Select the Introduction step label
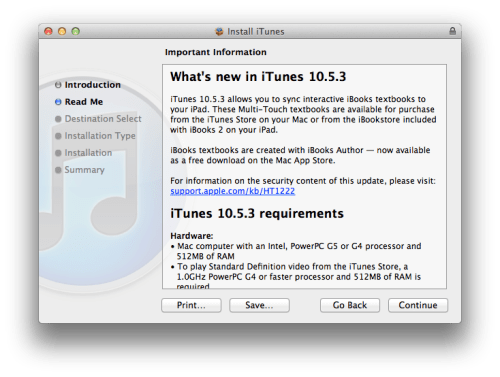 click(x=93, y=85)
